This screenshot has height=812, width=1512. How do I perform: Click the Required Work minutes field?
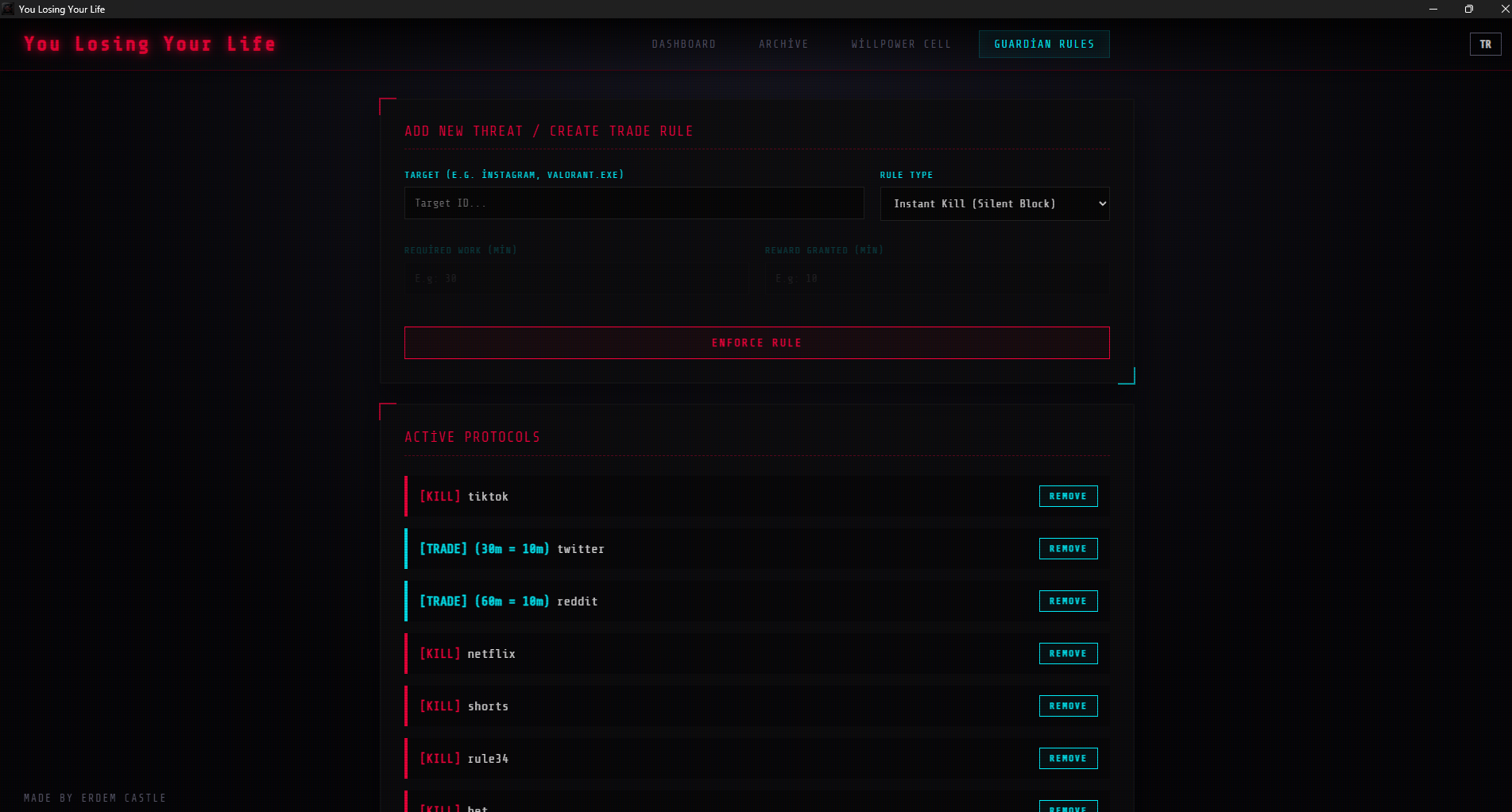click(x=576, y=279)
